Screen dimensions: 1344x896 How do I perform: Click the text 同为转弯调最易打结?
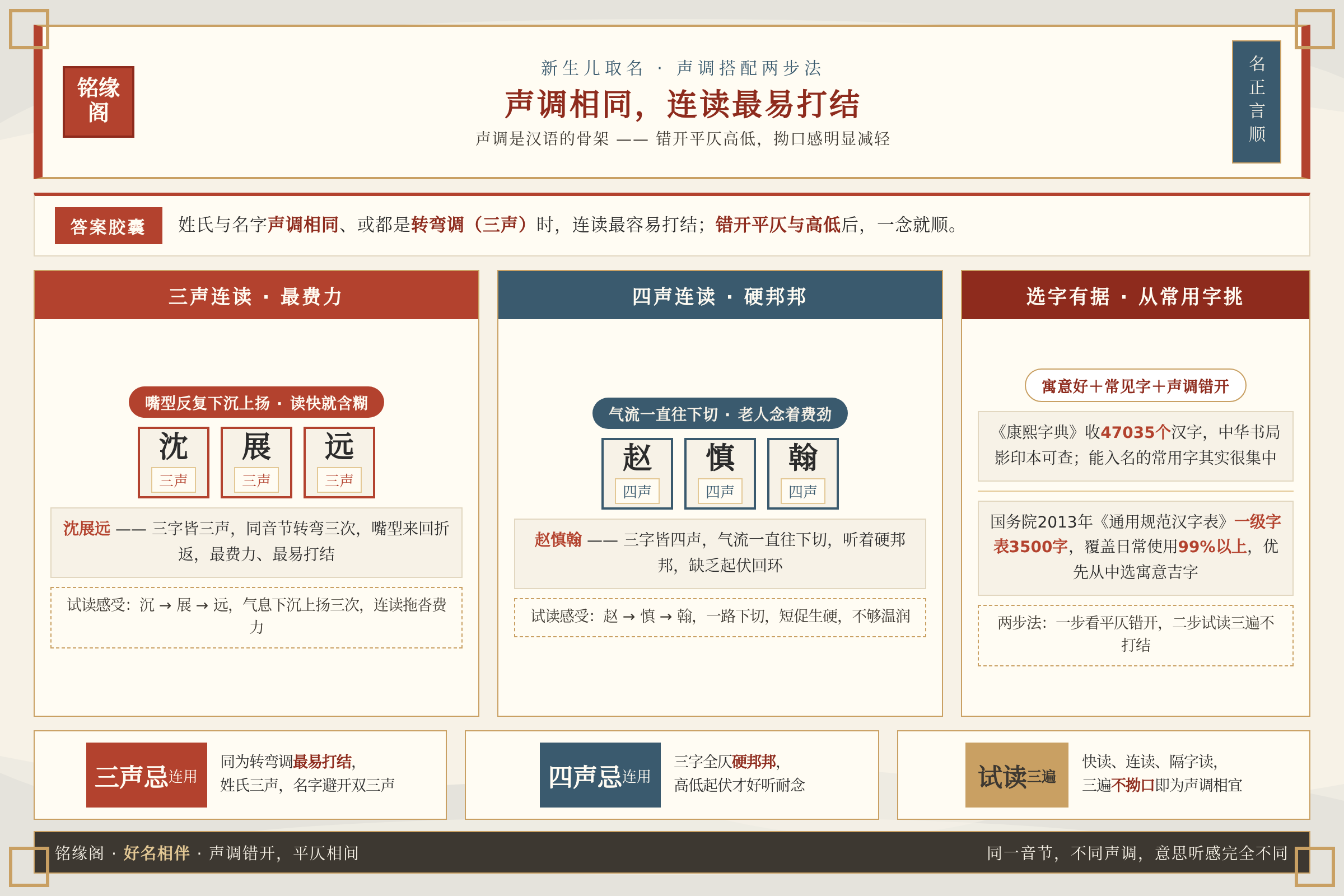pyautogui.click(x=288, y=762)
